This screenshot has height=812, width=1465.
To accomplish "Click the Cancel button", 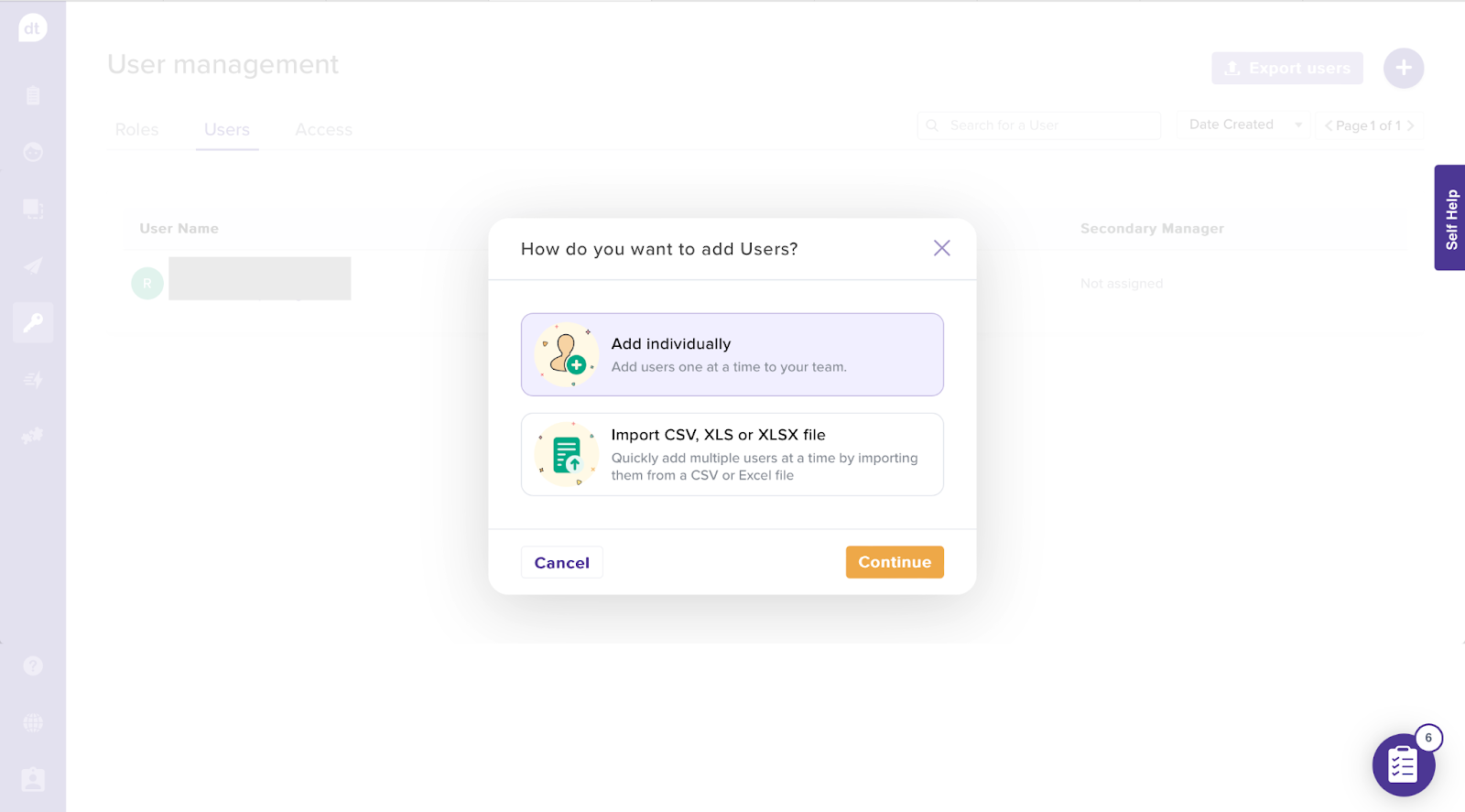I will click(x=561, y=563).
